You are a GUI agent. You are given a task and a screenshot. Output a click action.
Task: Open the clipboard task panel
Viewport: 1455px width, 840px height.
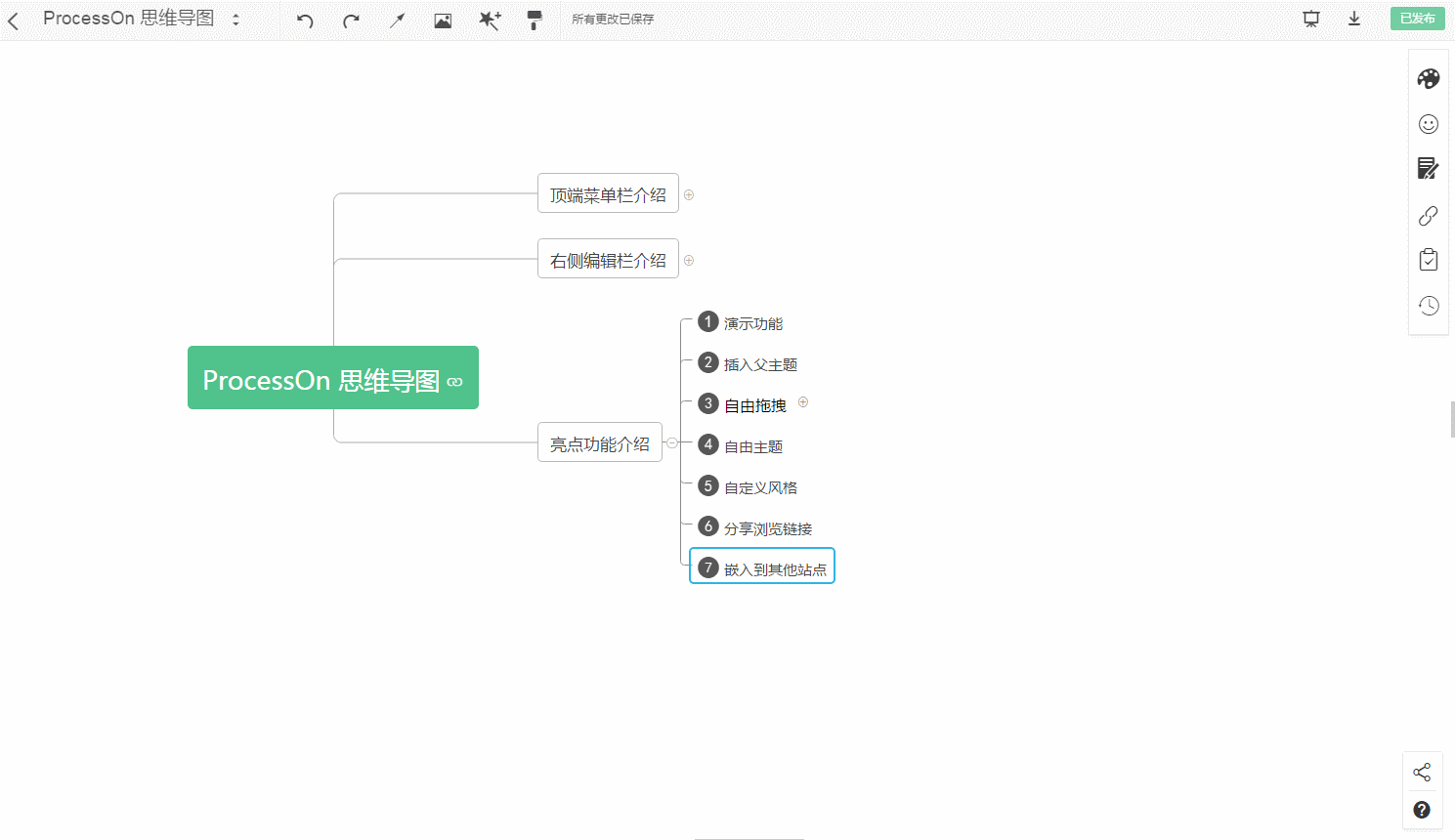(1428, 259)
